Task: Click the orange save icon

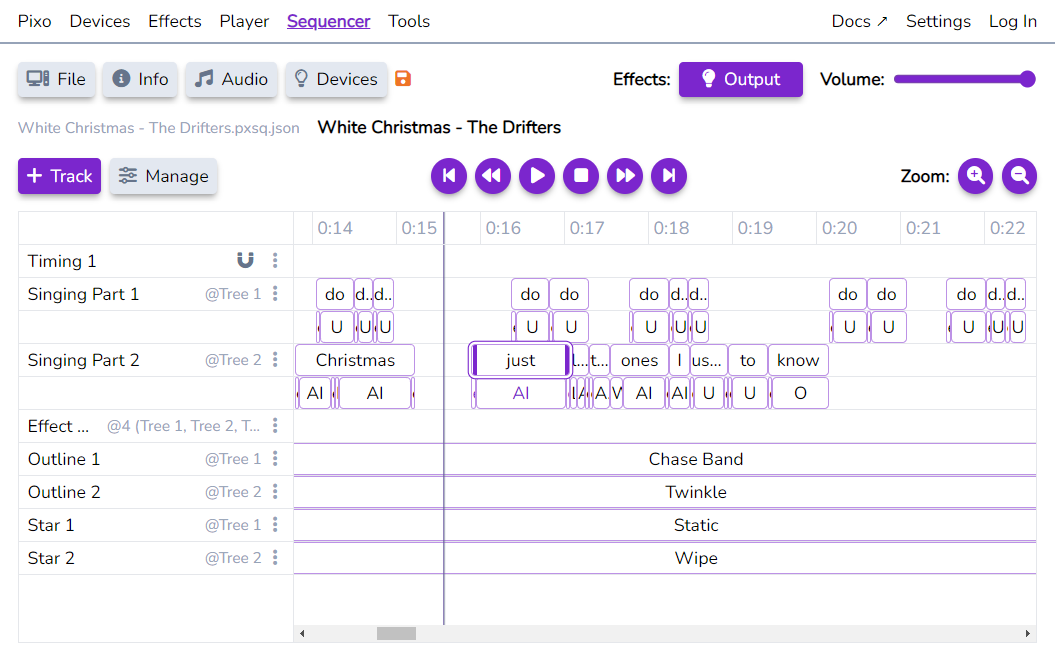Action: (403, 79)
